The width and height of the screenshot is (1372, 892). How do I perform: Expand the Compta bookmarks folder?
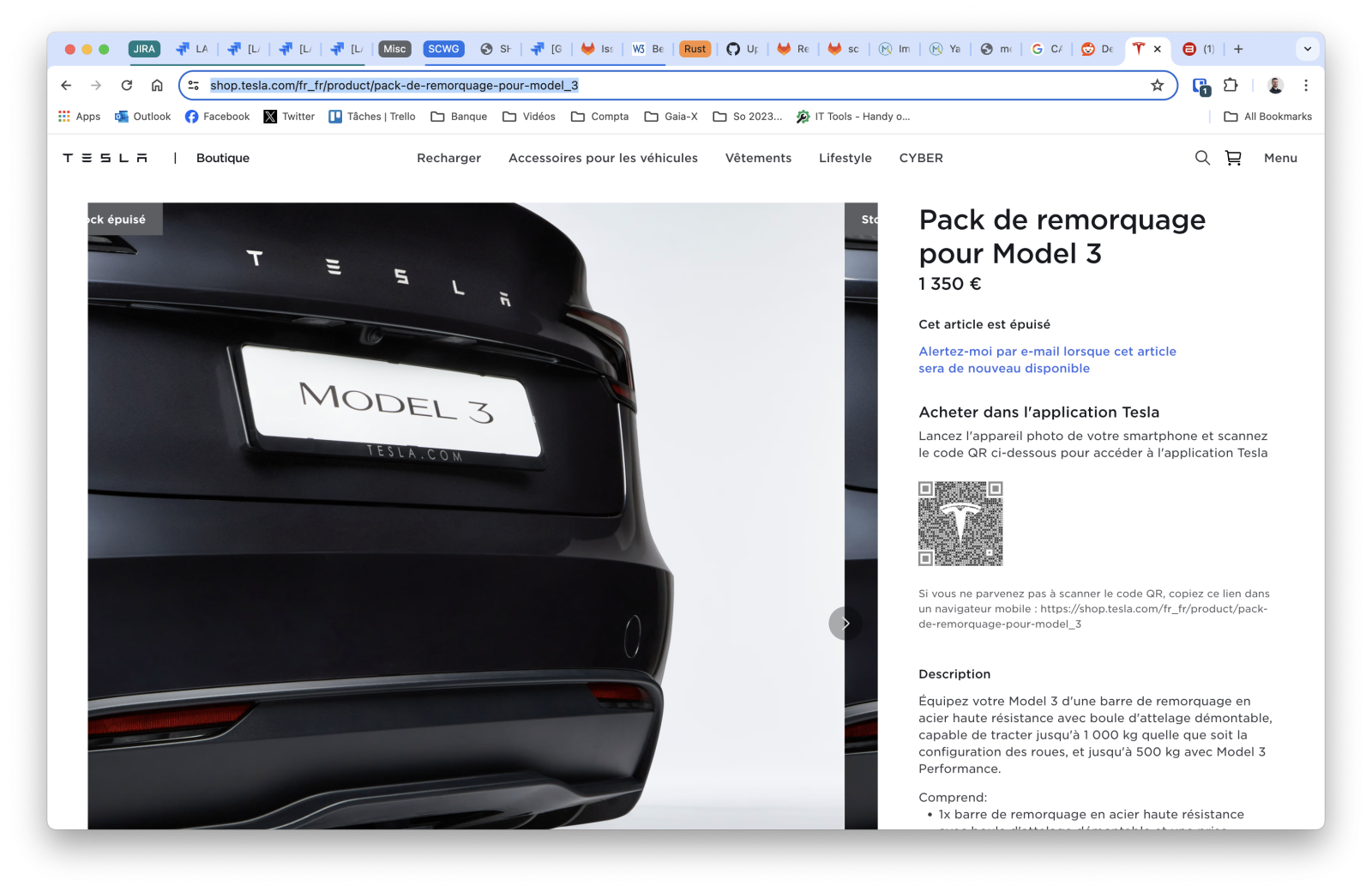pyautogui.click(x=599, y=117)
